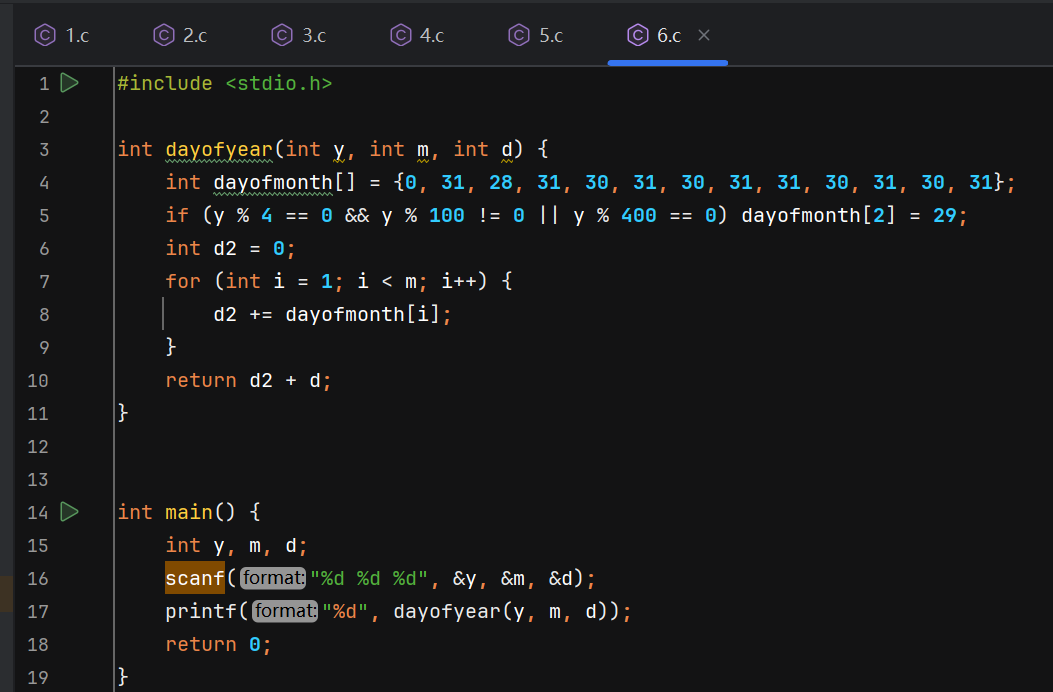Open the 4.c tab
The width and height of the screenshot is (1053, 692).
pos(431,35)
